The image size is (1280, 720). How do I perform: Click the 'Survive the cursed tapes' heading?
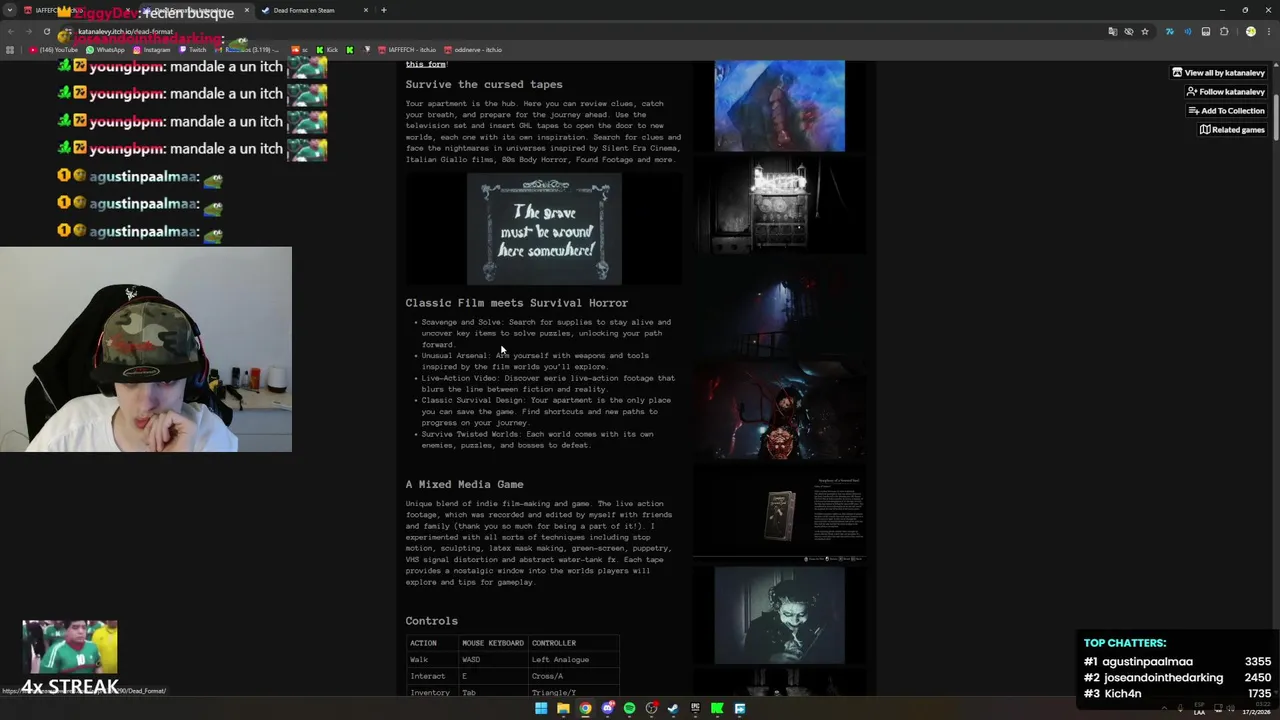484,84
